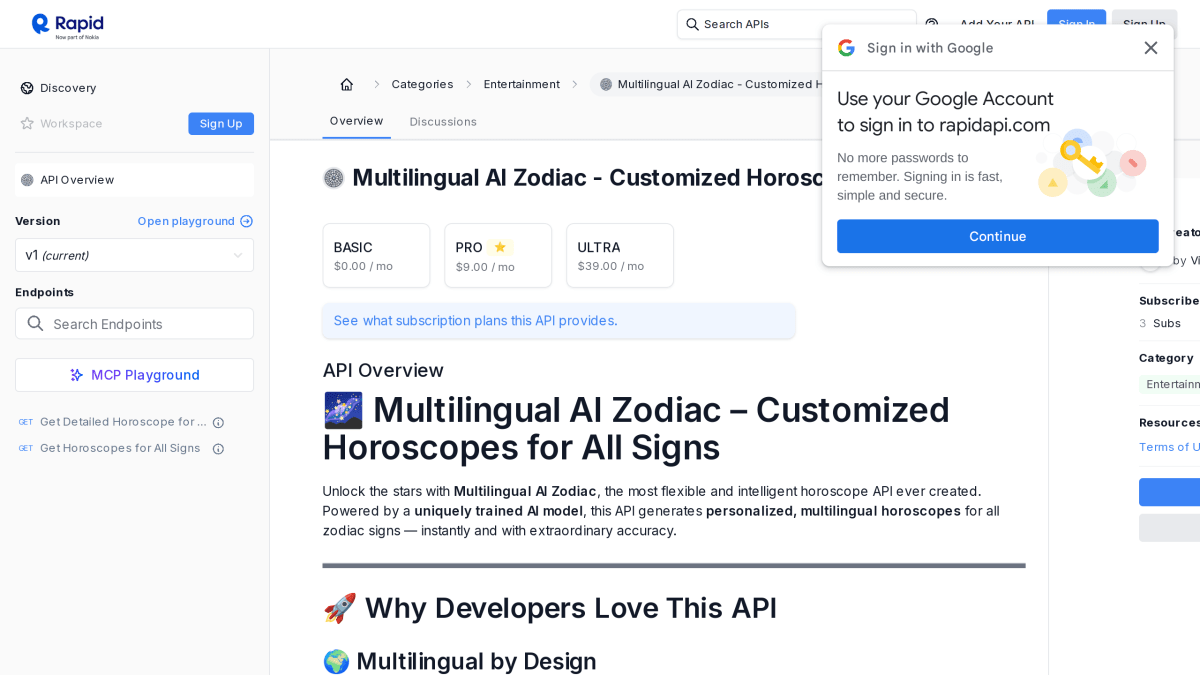Click the Search APIs input field
Image resolution: width=1200 pixels, height=675 pixels.
click(x=796, y=24)
